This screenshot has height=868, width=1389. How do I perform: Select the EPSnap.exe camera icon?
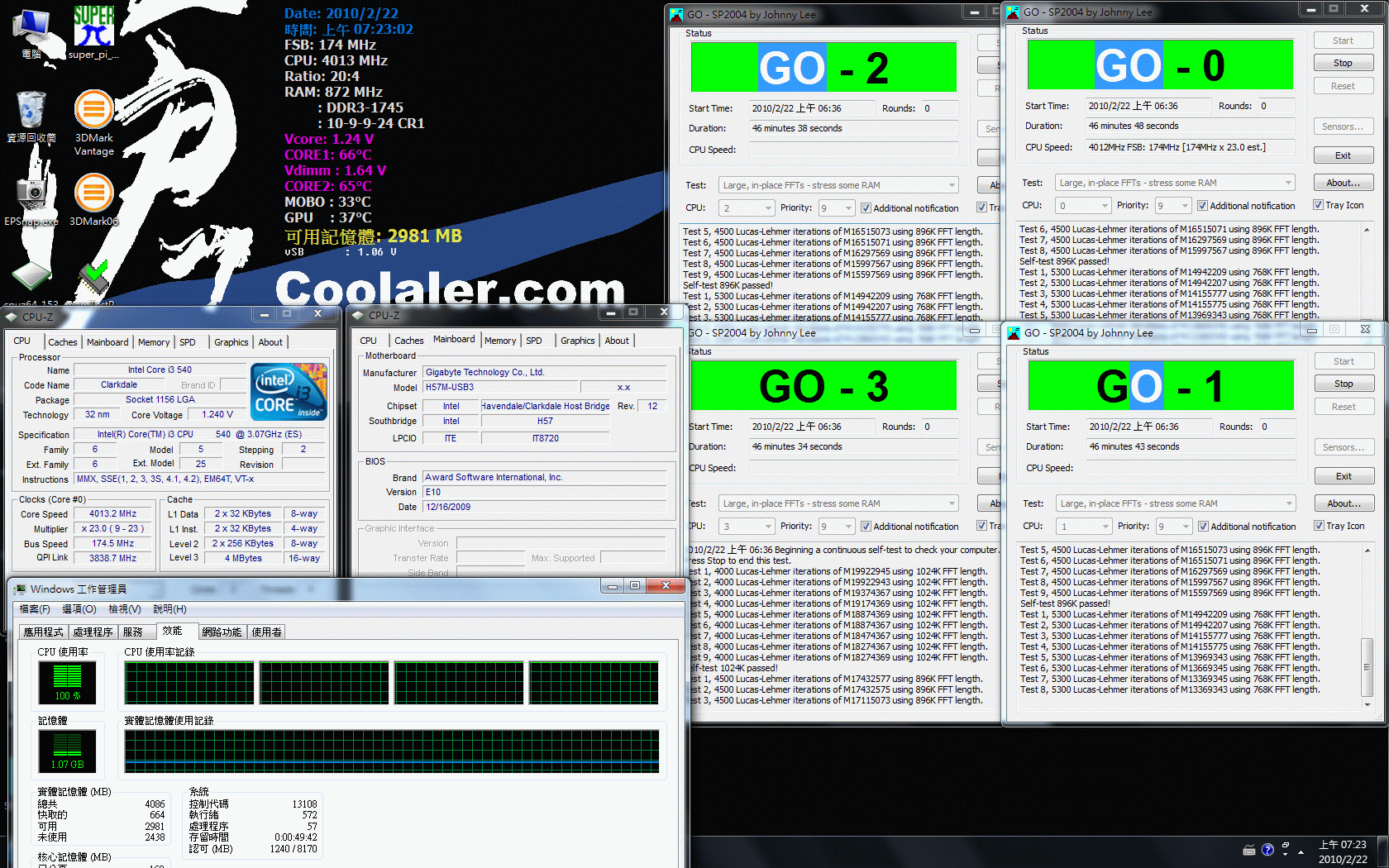click(31, 199)
